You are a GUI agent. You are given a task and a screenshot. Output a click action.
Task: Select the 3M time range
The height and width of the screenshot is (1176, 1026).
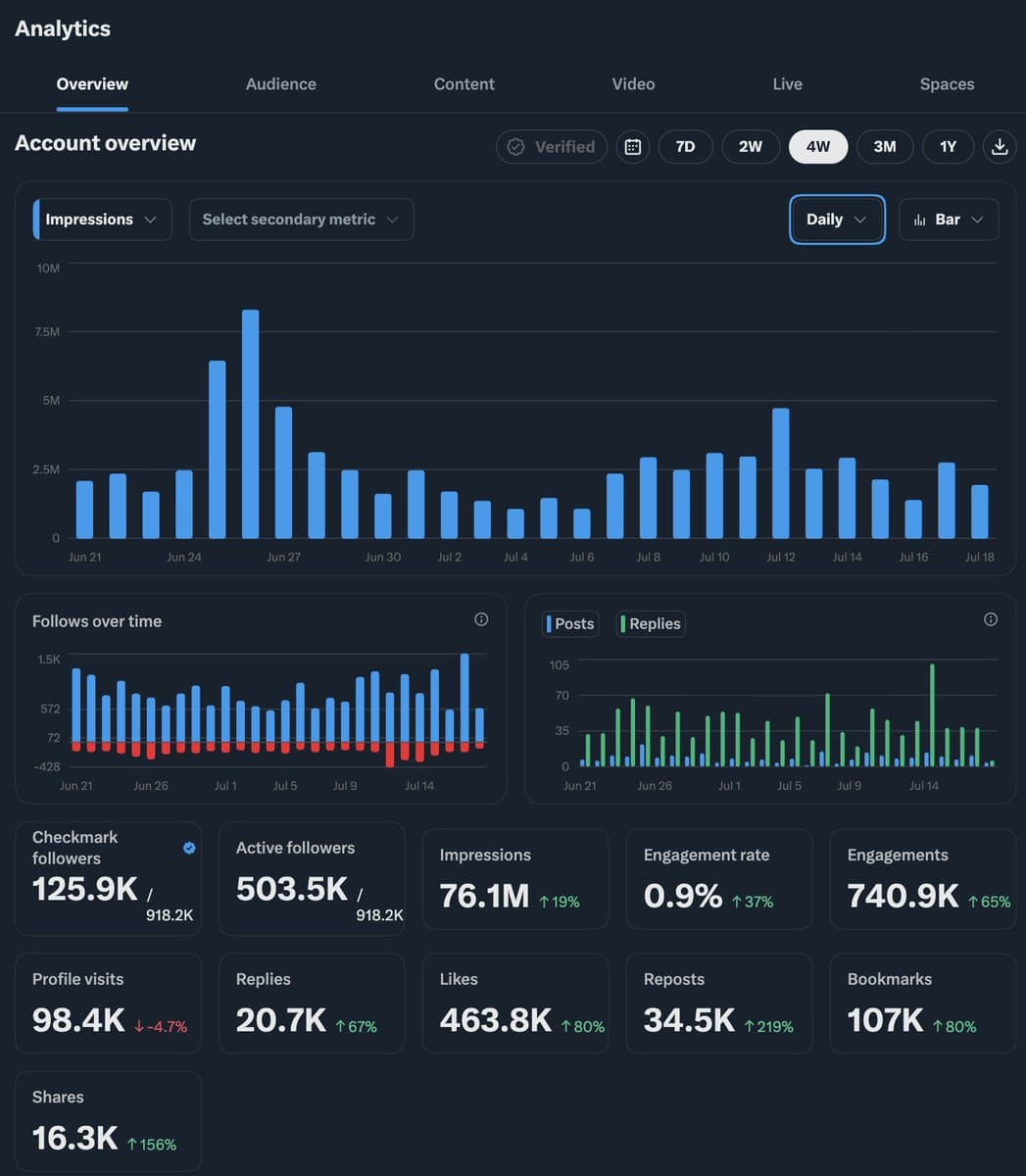[x=885, y=147]
